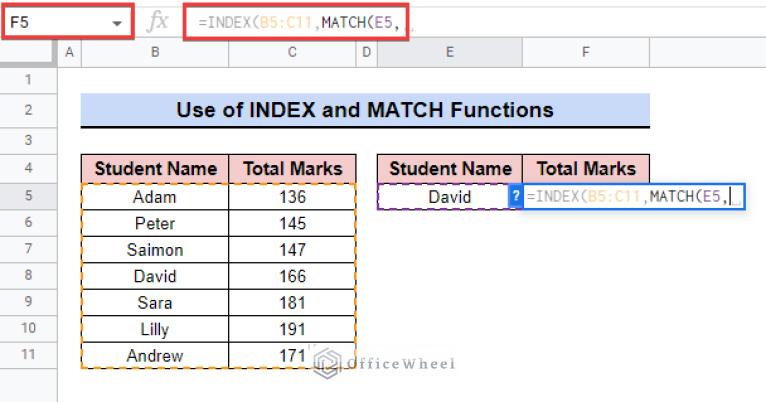The width and height of the screenshot is (766, 402).
Task: Click the blue formula help question mark
Action: 515,196
